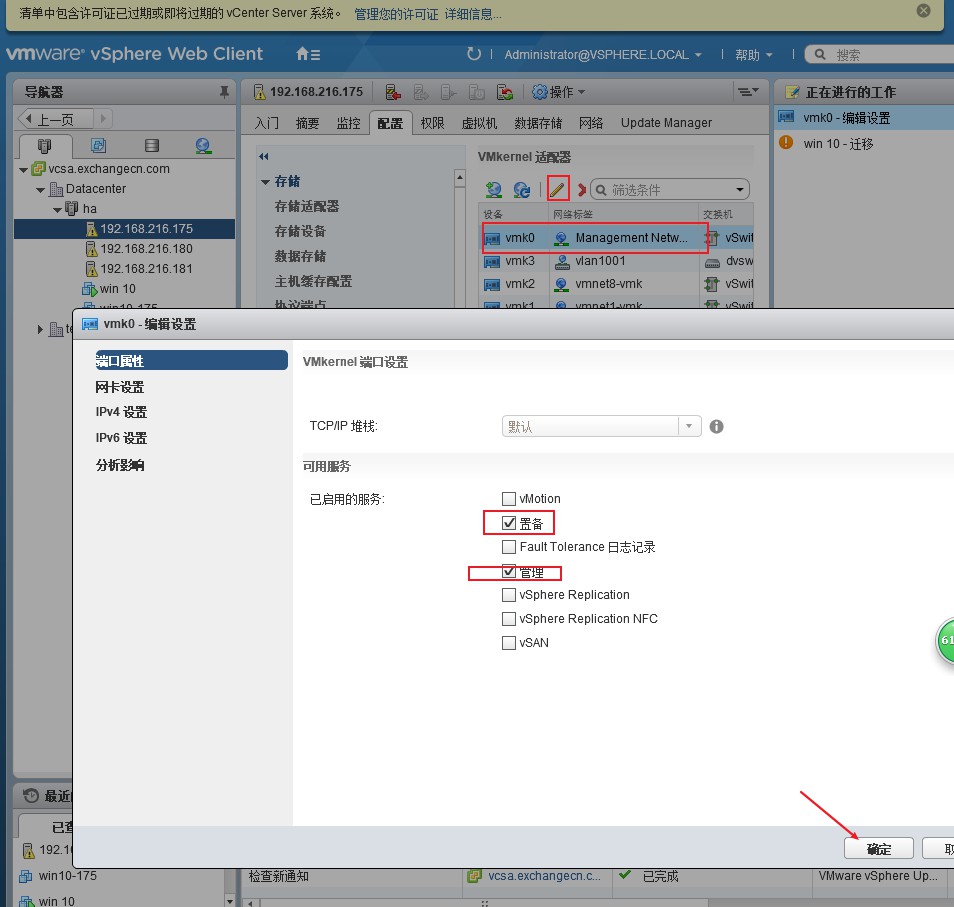Click the 确定 OK button

[879, 849]
